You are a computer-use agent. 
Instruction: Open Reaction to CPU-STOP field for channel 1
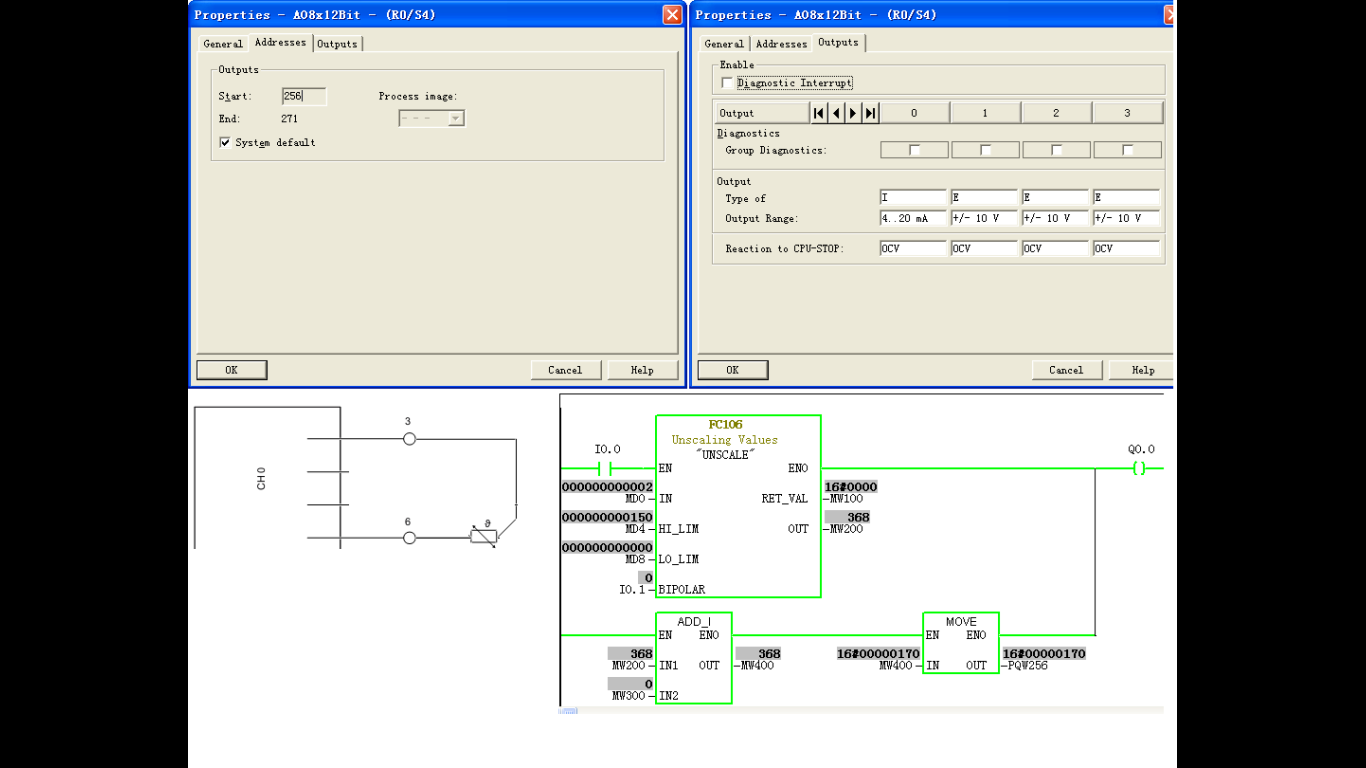click(x=984, y=248)
